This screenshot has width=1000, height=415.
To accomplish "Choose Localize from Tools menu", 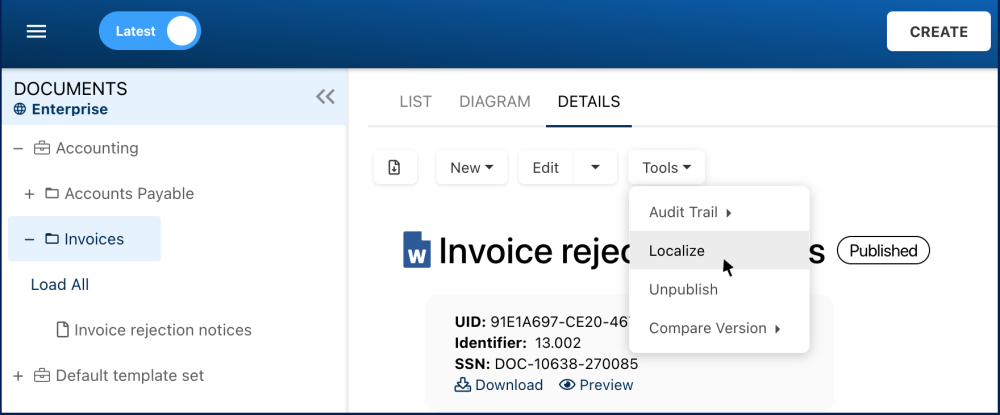I will click(x=719, y=251).
